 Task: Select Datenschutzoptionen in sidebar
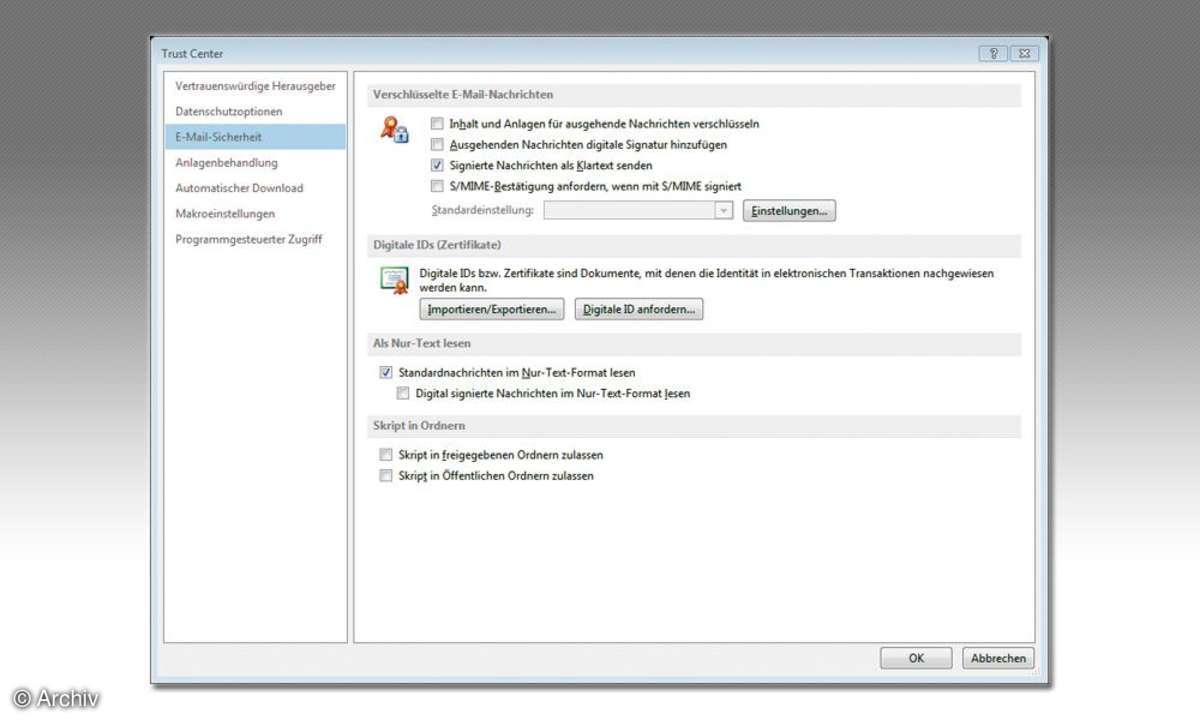[256, 111]
